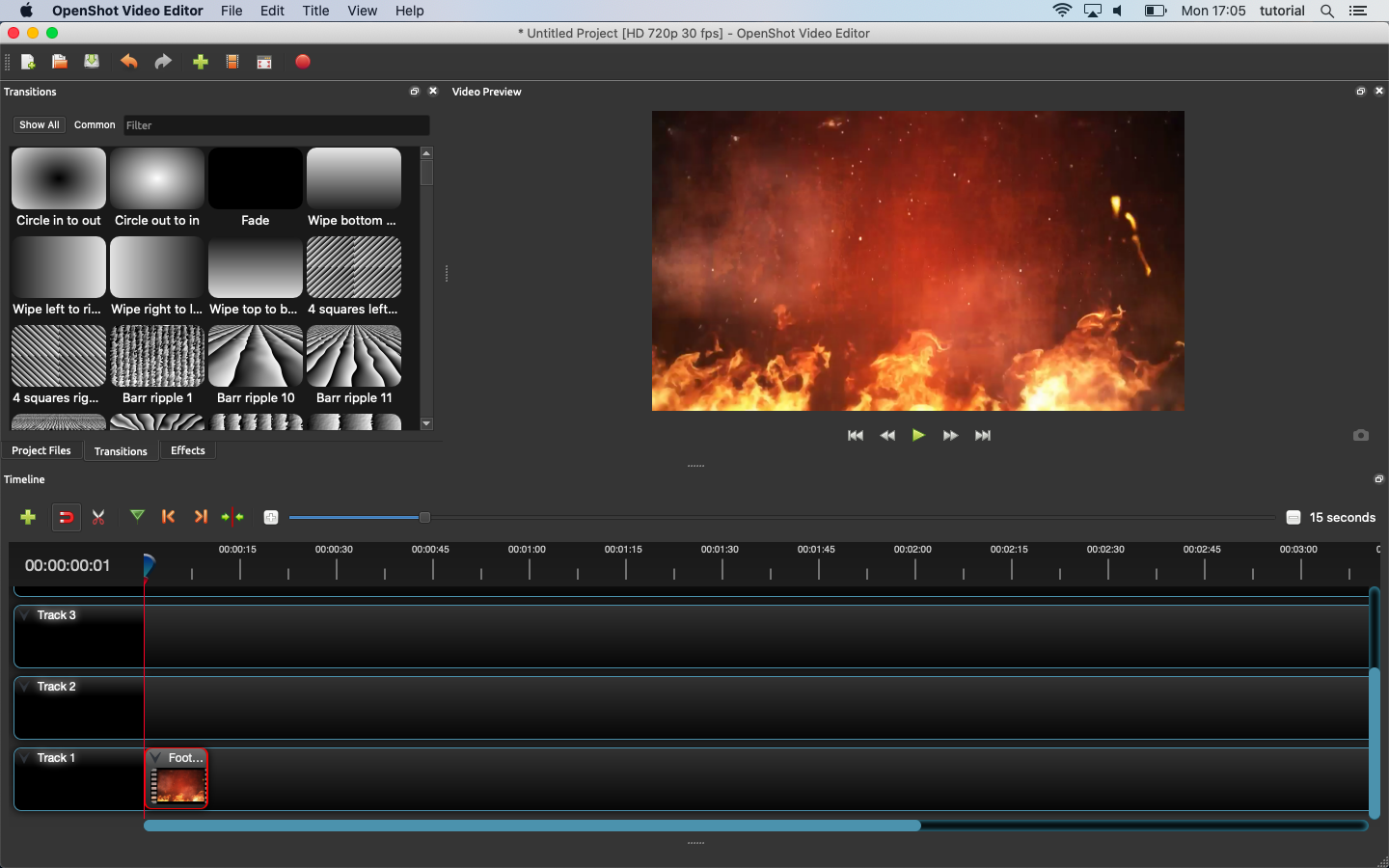This screenshot has height=868, width=1389.
Task: Click the green Add Marker icon
Action: (x=138, y=516)
